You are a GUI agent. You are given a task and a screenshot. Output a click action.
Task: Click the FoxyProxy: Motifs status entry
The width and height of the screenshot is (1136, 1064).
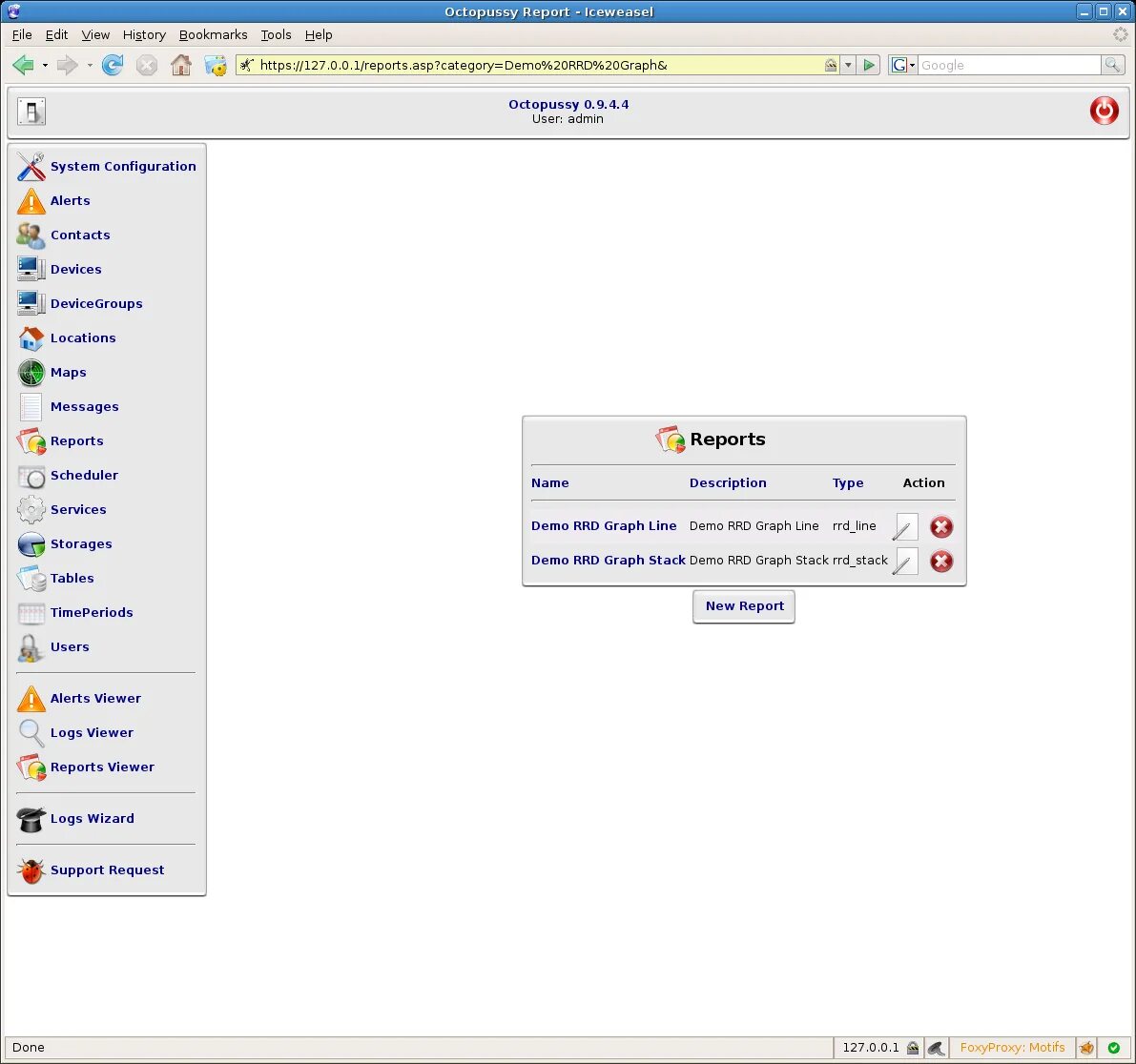(x=1011, y=1048)
